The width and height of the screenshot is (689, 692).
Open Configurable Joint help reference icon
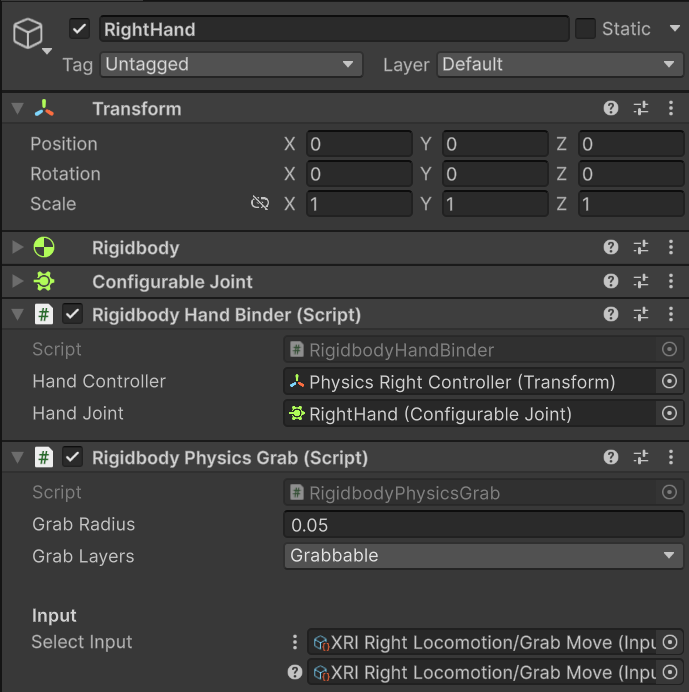click(611, 281)
